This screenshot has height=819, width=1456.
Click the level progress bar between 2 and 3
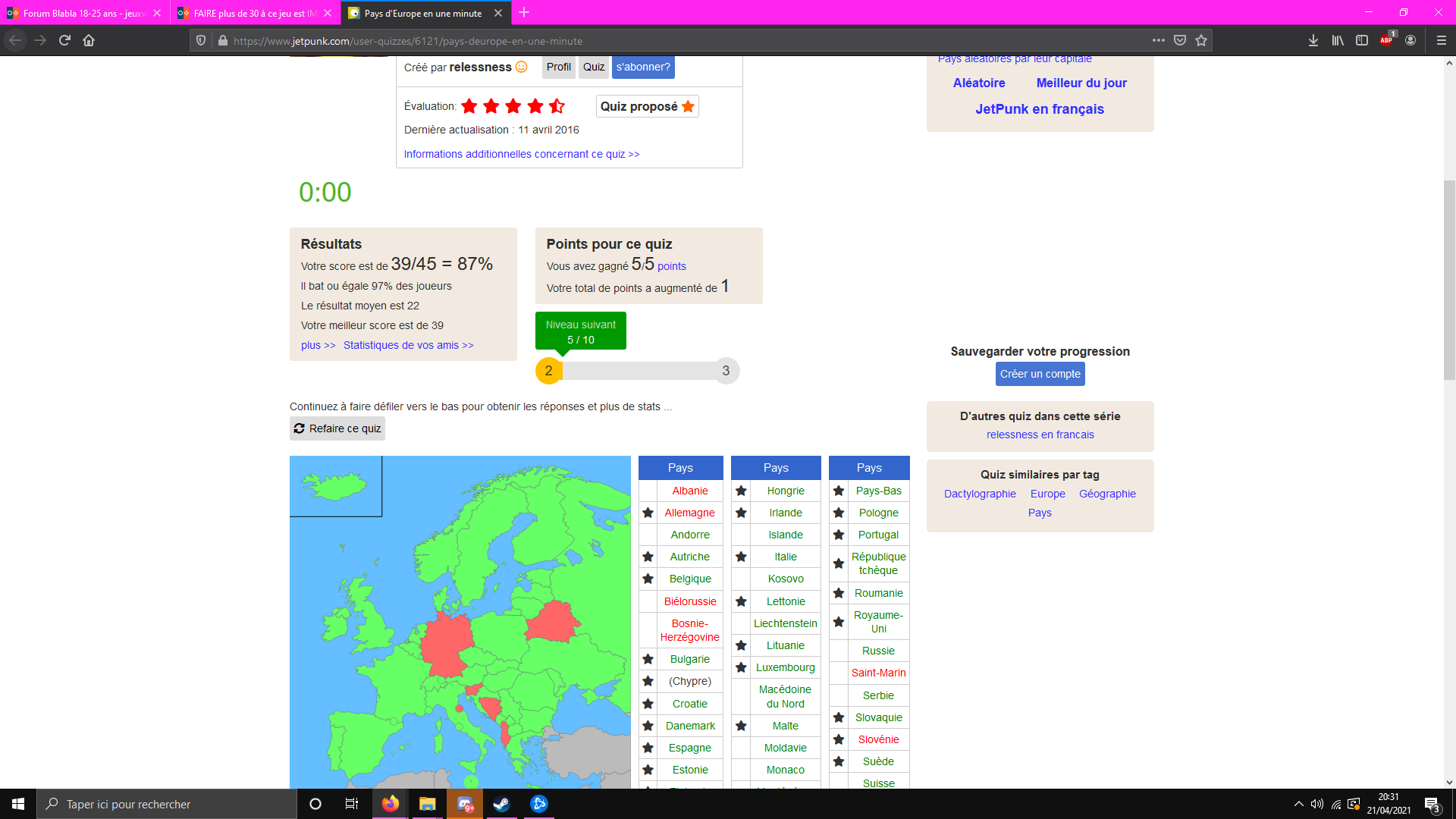click(x=637, y=371)
